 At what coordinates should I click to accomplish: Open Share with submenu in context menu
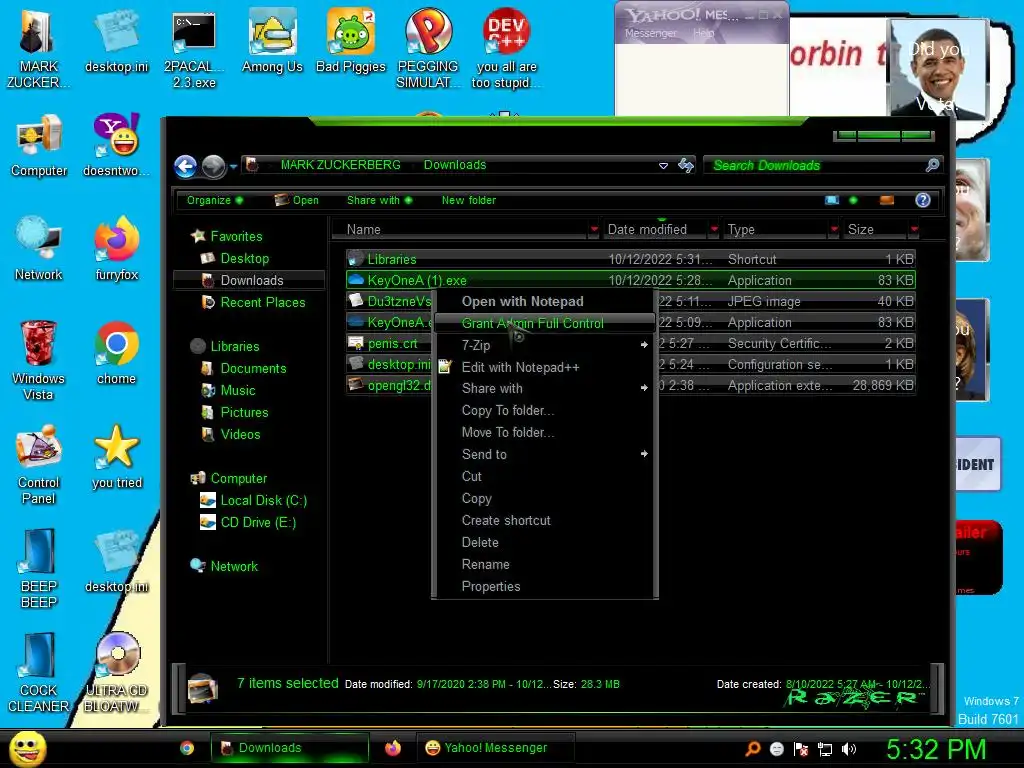(544, 389)
